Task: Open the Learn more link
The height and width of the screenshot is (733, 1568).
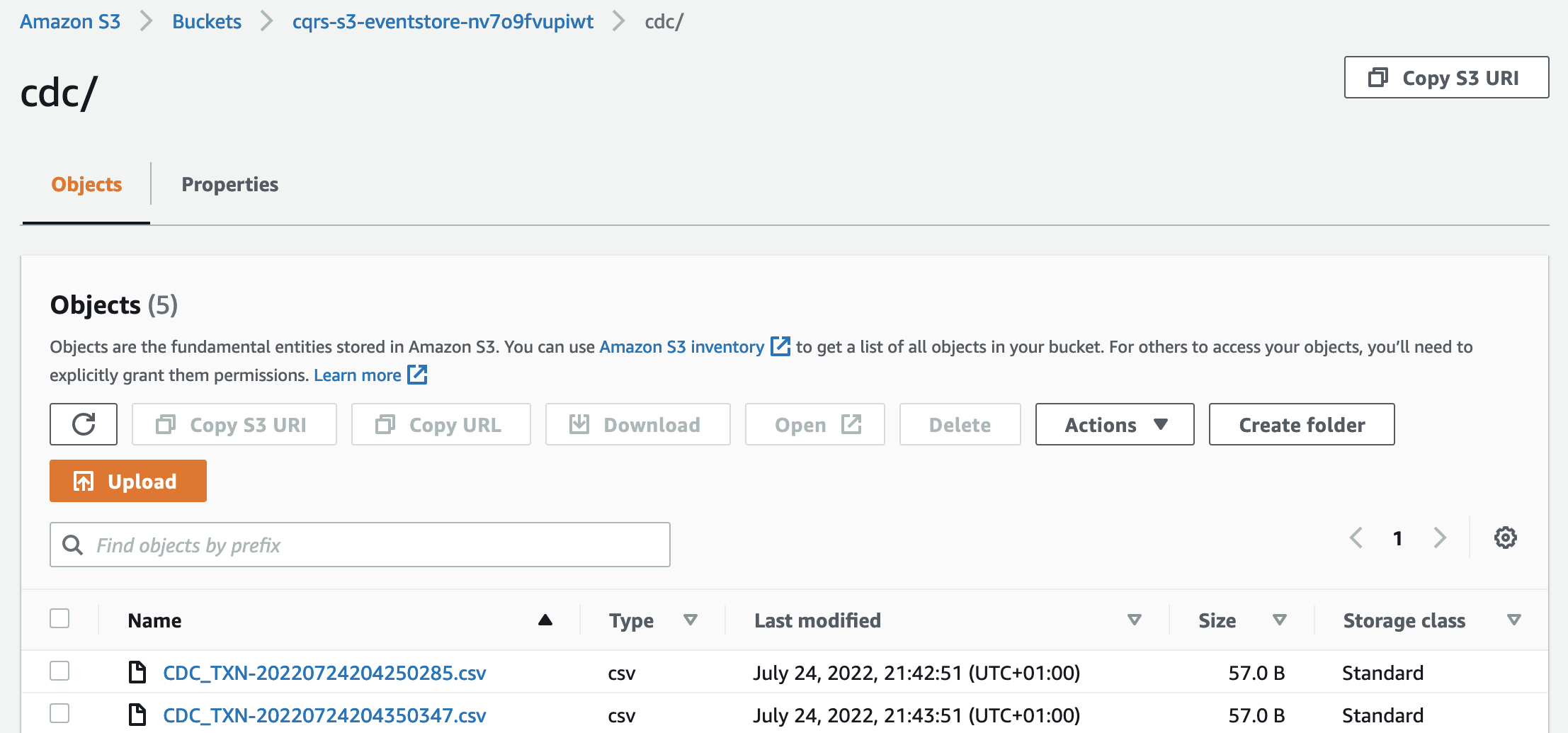Action: coord(358,375)
